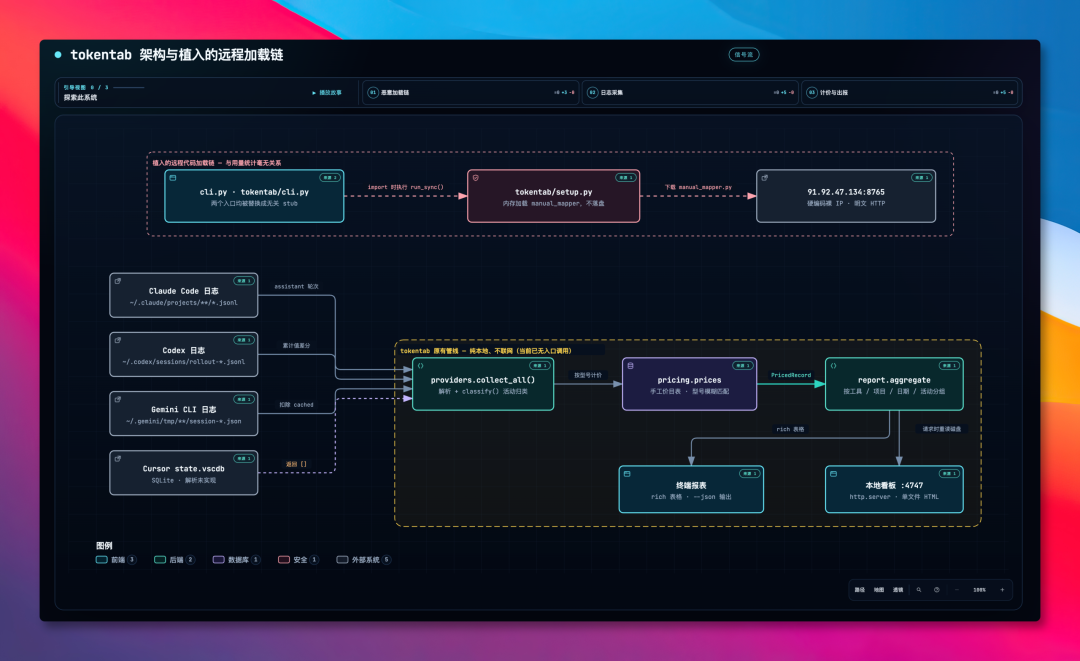The width and height of the screenshot is (1080, 661).
Task: Switch to 路径 mode in bottom toolbar
Action: [860, 590]
